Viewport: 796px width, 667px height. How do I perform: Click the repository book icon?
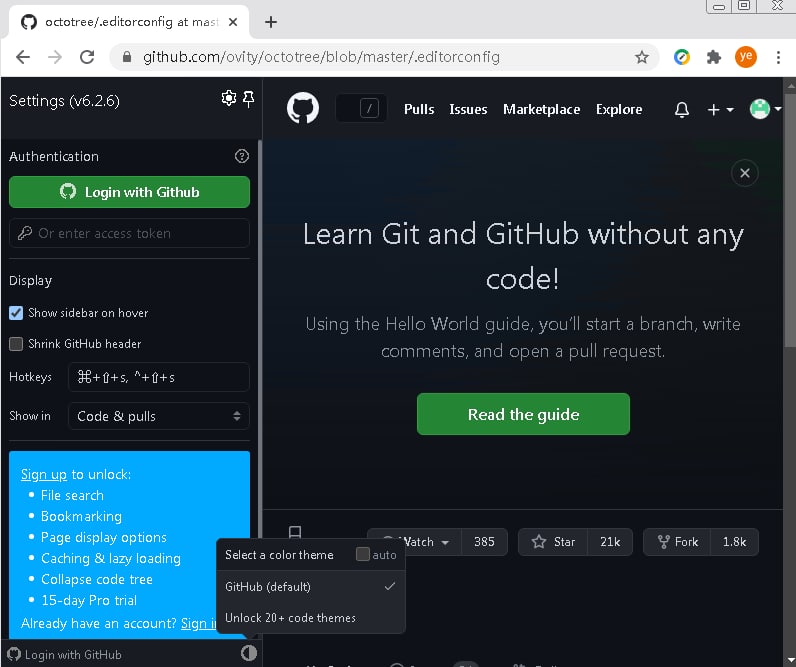295,532
